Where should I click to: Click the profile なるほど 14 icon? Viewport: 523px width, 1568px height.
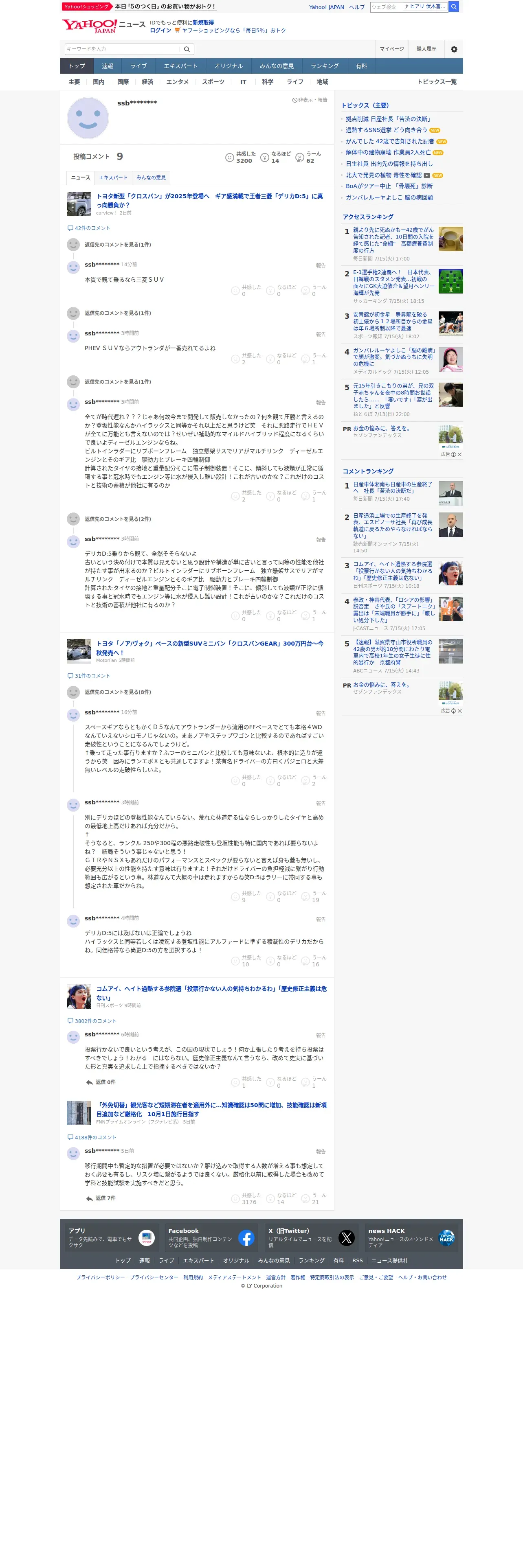click(265, 158)
